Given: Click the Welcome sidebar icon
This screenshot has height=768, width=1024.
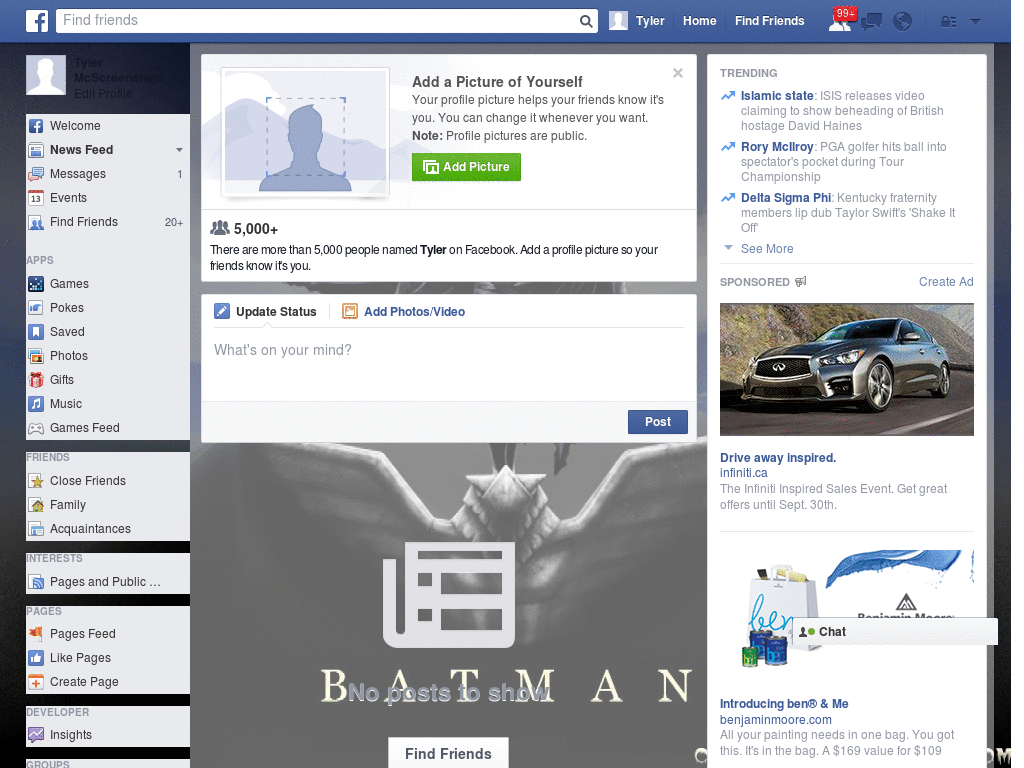Looking at the screenshot, I should pos(36,126).
